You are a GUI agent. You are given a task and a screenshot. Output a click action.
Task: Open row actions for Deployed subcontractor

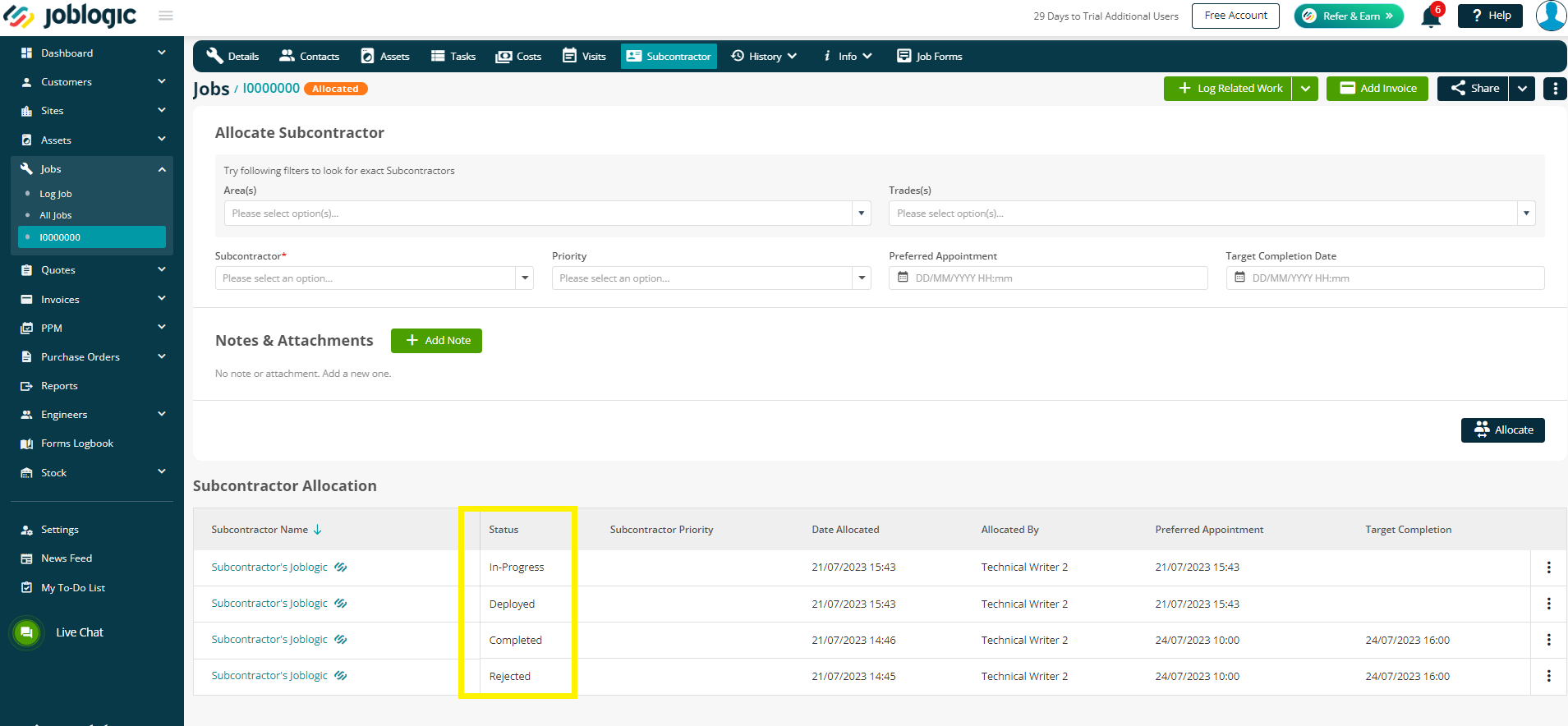pyautogui.click(x=1548, y=604)
